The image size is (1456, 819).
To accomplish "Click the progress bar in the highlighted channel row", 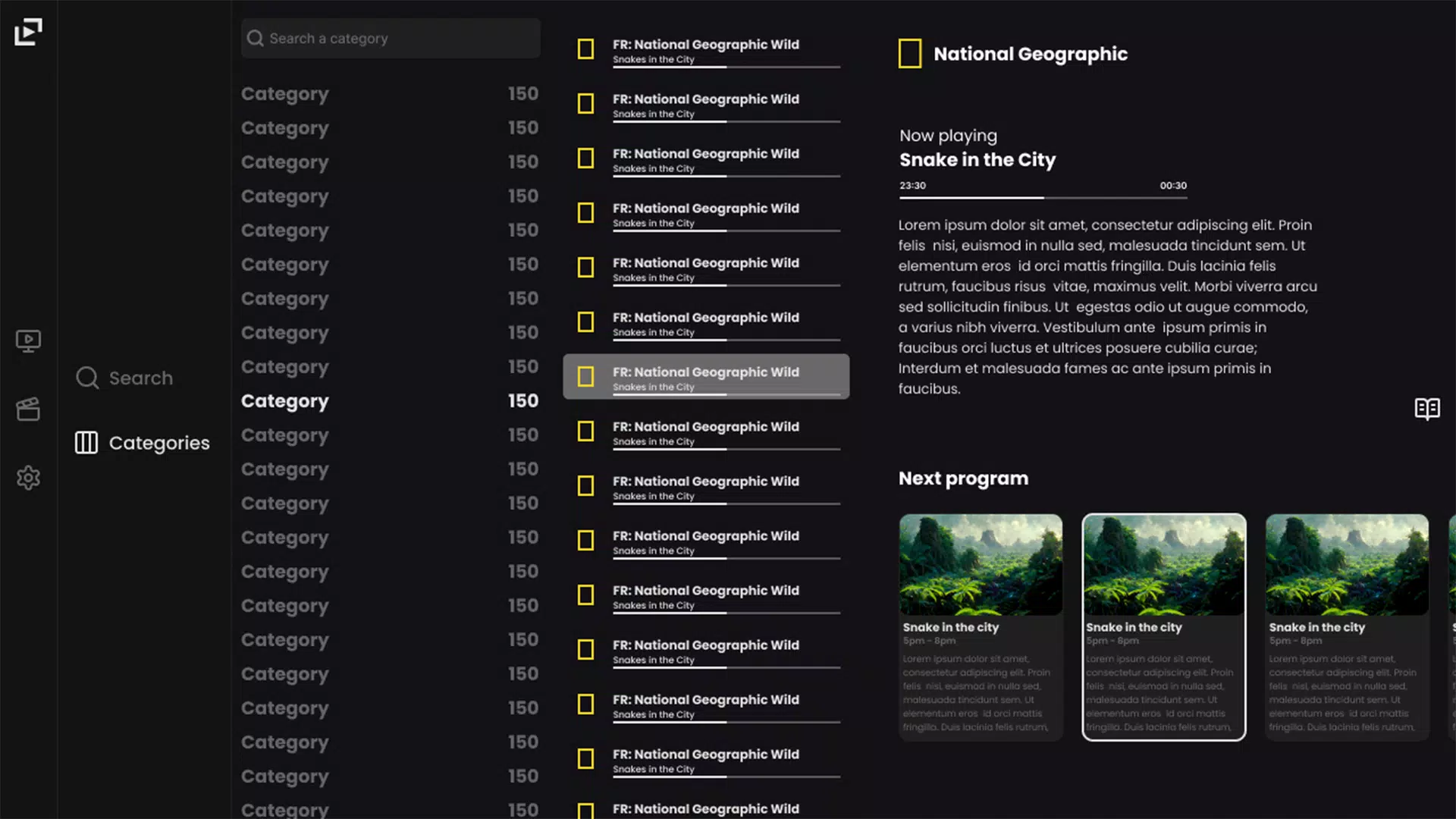I will pos(726,394).
